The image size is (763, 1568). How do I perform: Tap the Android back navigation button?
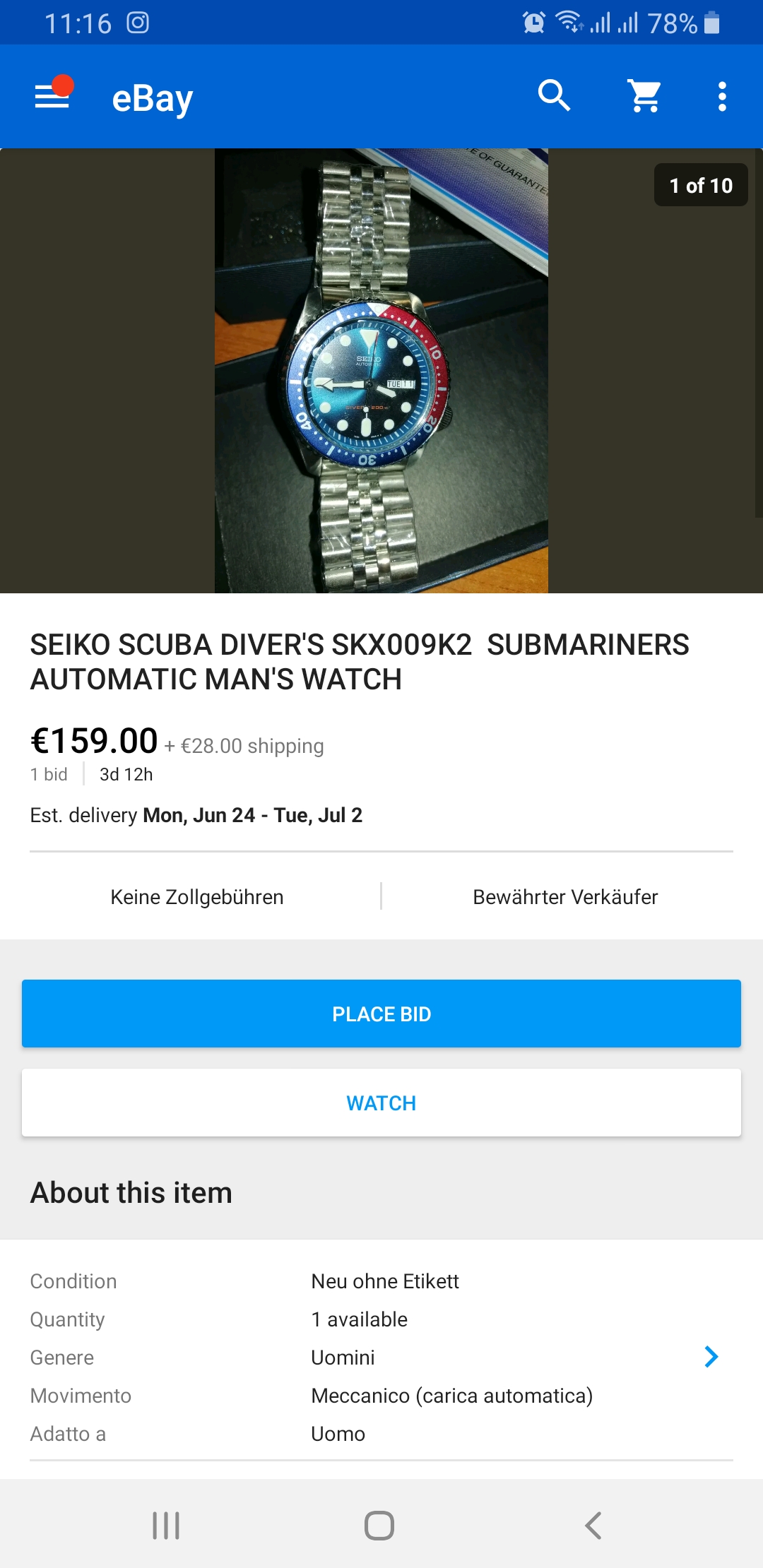point(593,1526)
